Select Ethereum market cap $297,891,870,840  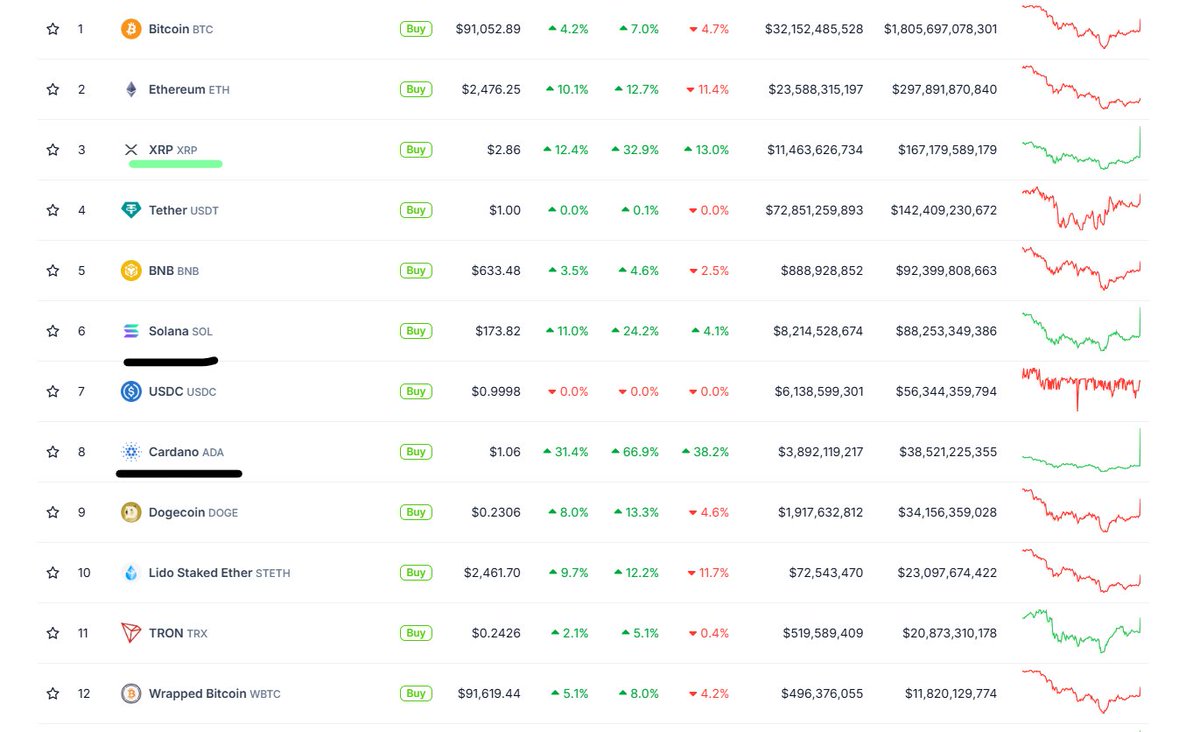click(940, 89)
